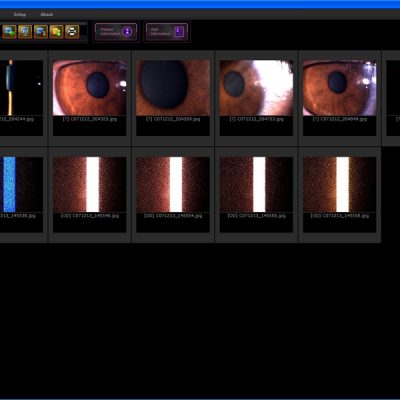Select the close-up thumbnail of large dilated pupil
The width and height of the screenshot is (400, 400).
[173, 88]
